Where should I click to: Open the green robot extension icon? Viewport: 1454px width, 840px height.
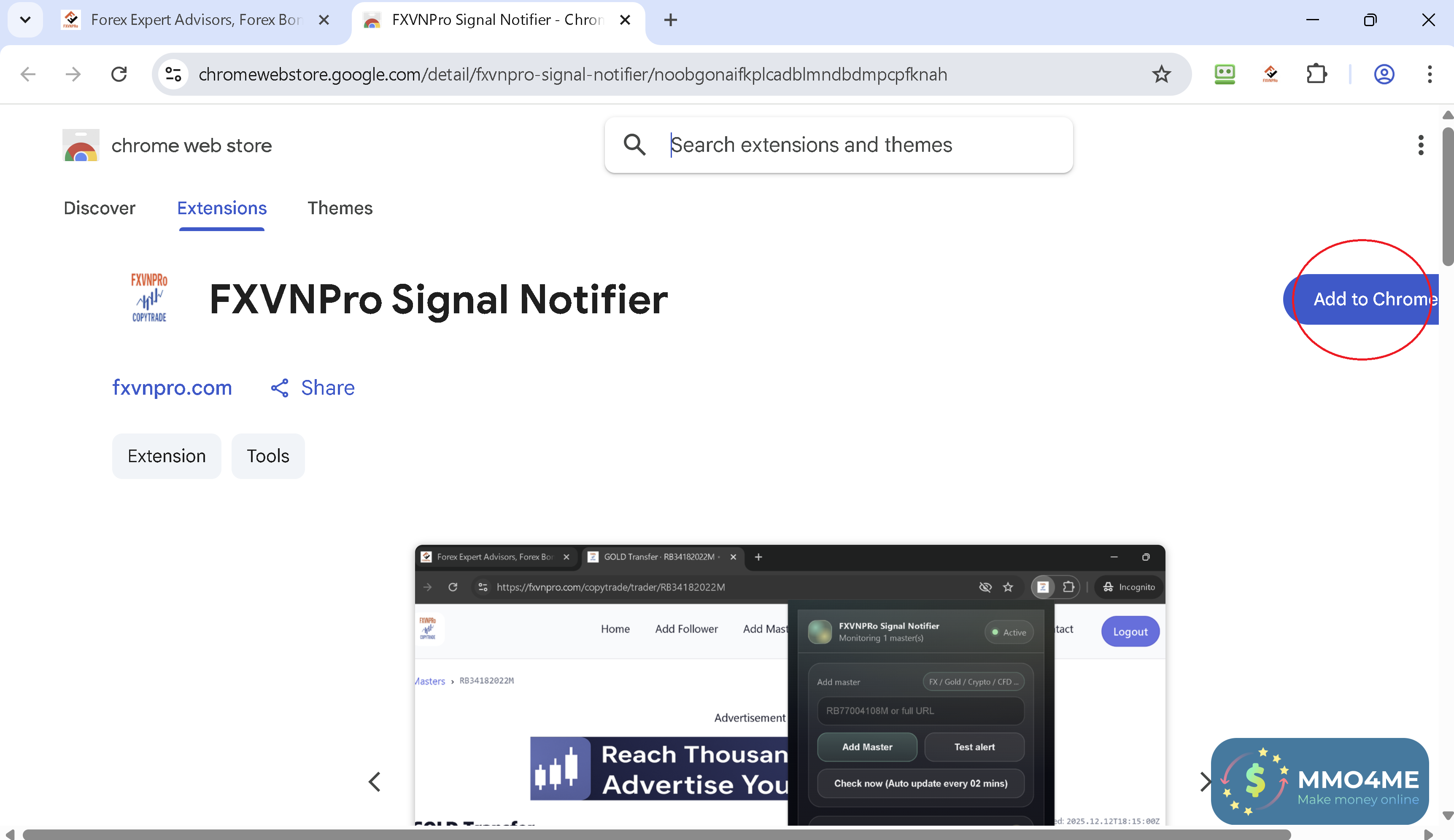(x=1225, y=74)
